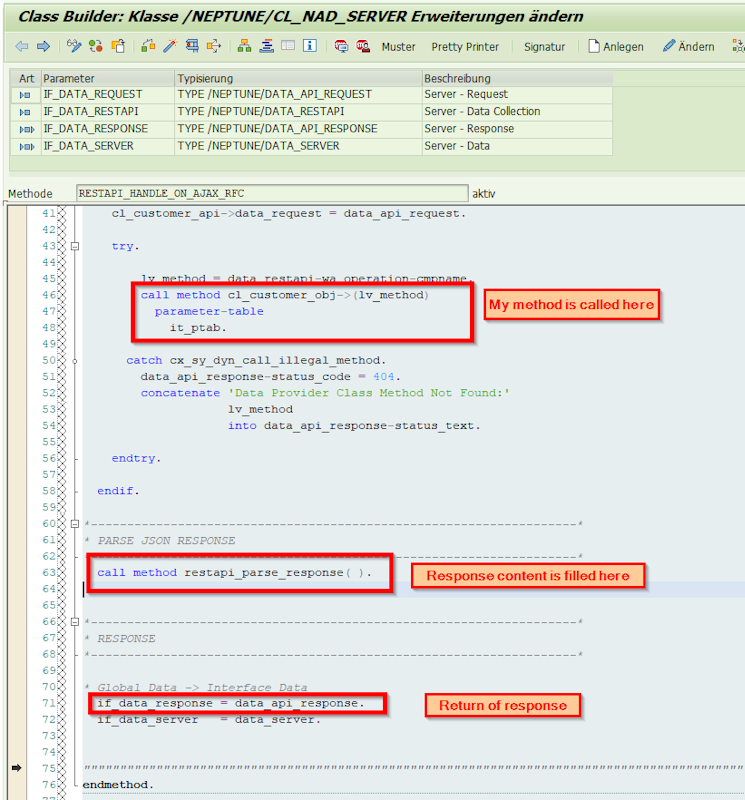This screenshot has height=800, width=745.
Task: Collapse comment block at line 66
Action: tap(74, 622)
